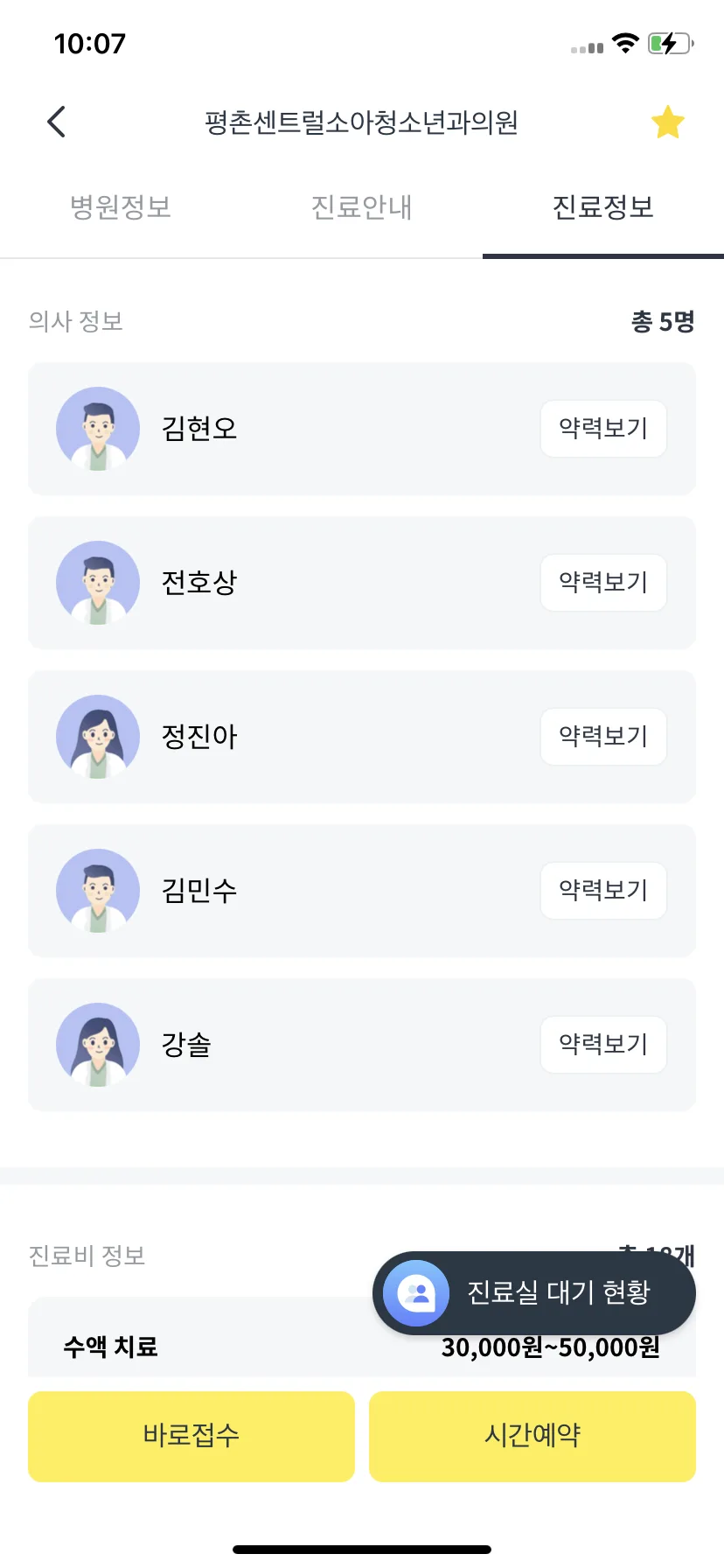Switch to the 진료안내 tab

pos(362,207)
